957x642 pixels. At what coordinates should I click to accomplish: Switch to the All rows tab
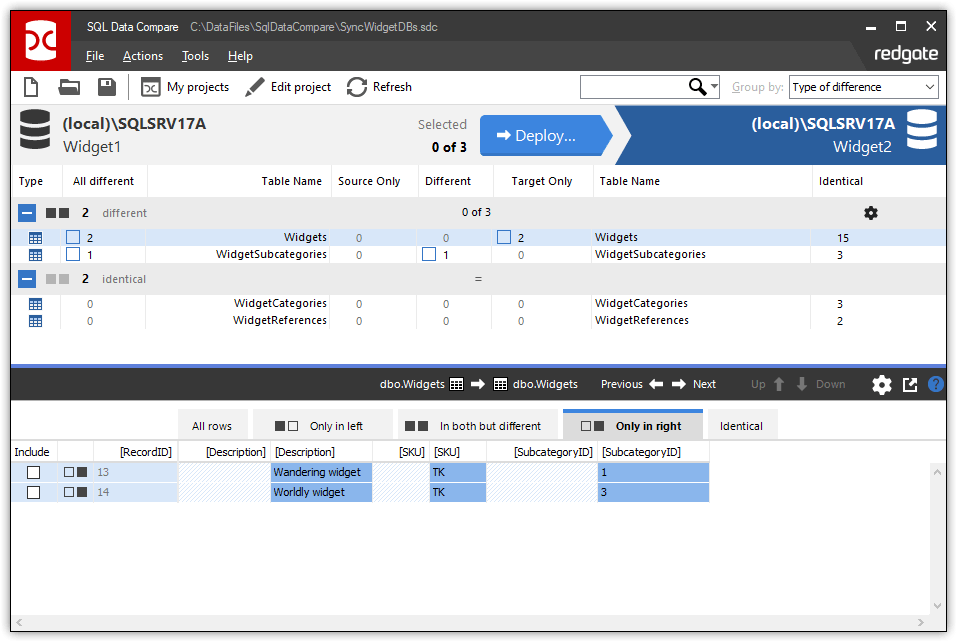212,426
